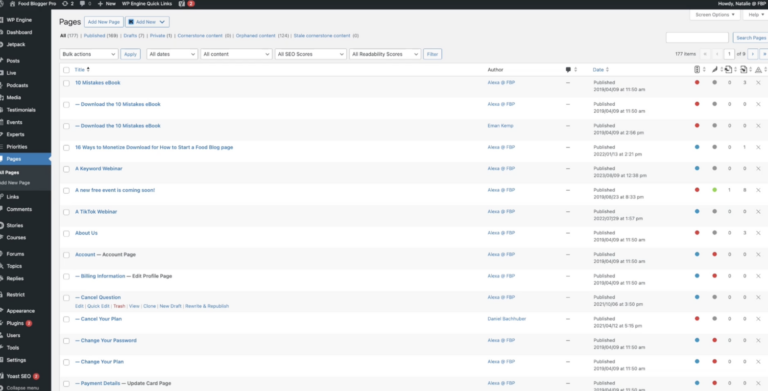Open the Add New dropdown arrow button
768x391 pixels.
point(162,22)
